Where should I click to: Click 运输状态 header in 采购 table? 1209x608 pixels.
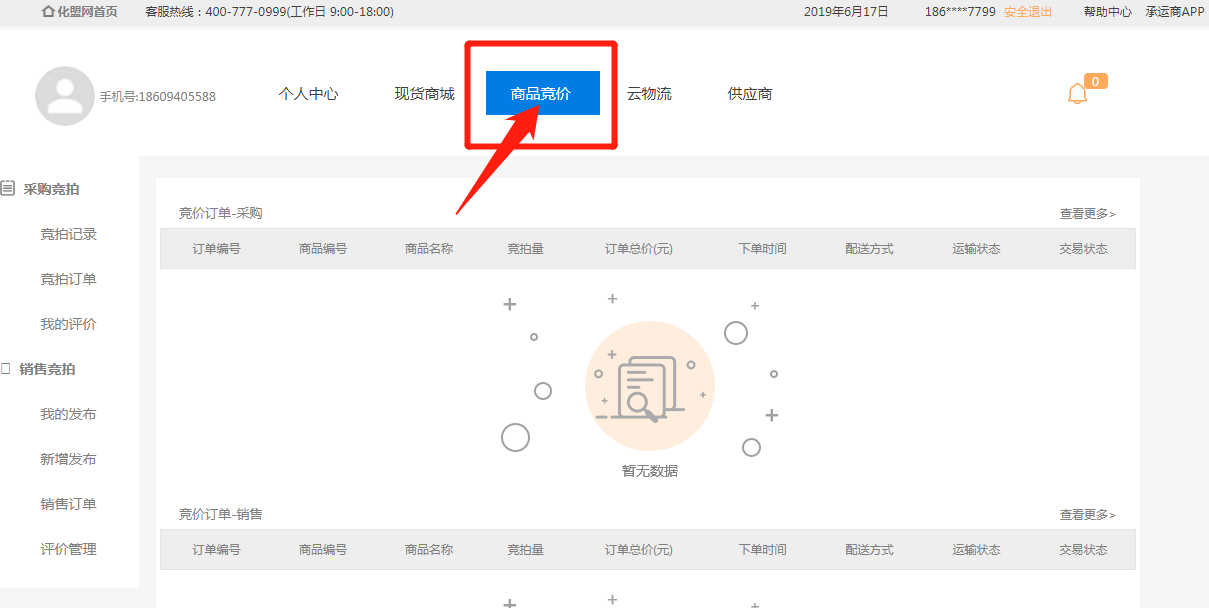(x=977, y=249)
